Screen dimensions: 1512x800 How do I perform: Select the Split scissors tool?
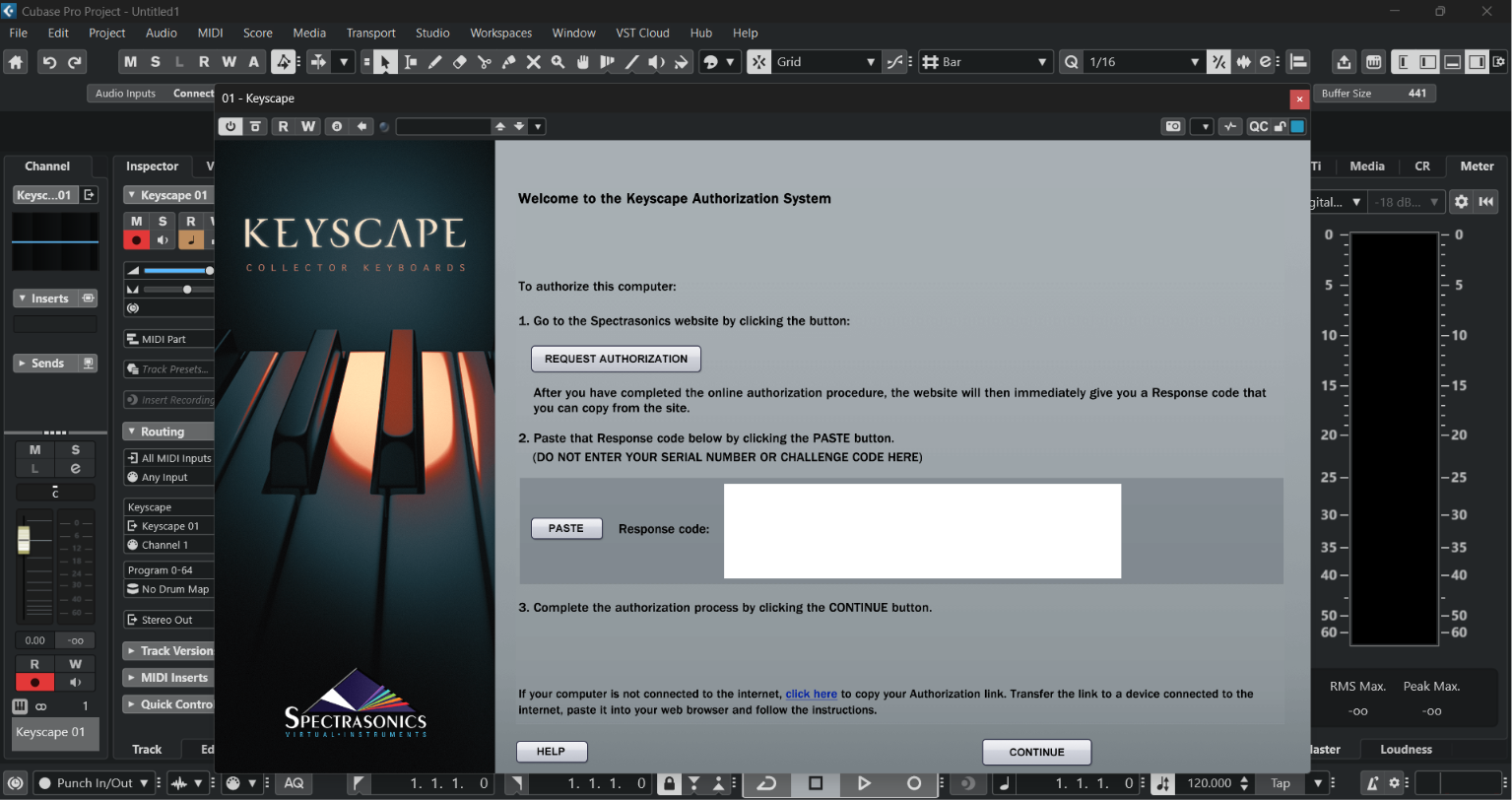[484, 62]
